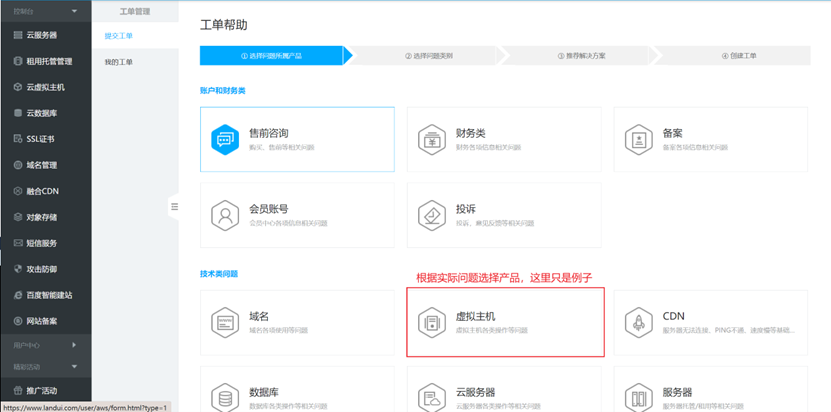Click the 投诉 category icon
The height and width of the screenshot is (412, 831).
pyautogui.click(x=432, y=215)
